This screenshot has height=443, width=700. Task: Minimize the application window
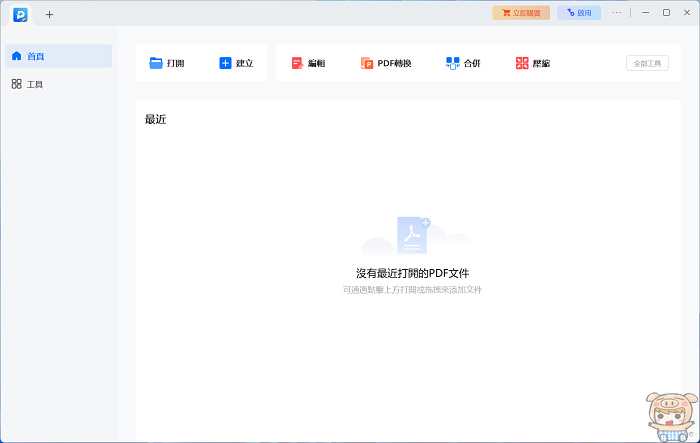point(646,13)
